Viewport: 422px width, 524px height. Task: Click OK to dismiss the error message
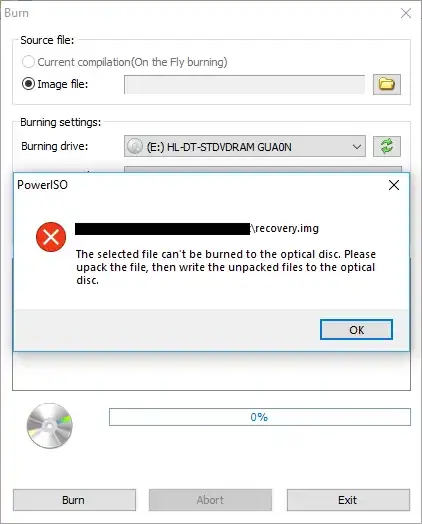[x=356, y=330]
